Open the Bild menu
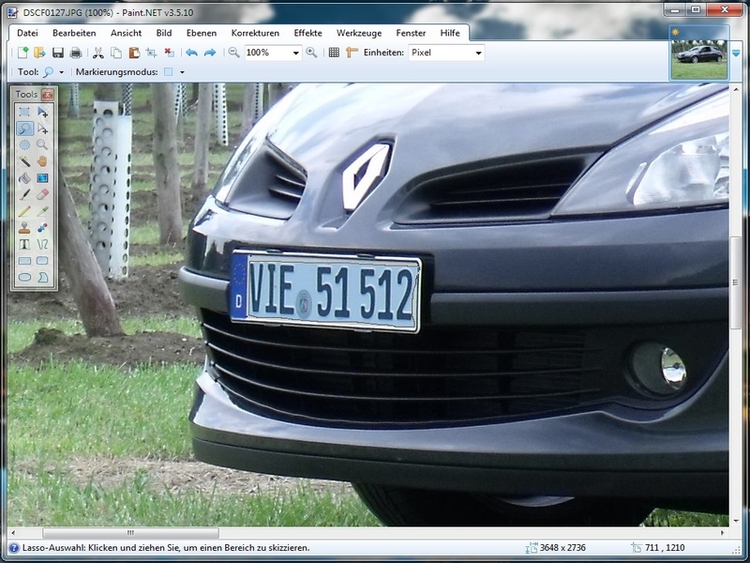This screenshot has height=563, width=750. point(164,33)
